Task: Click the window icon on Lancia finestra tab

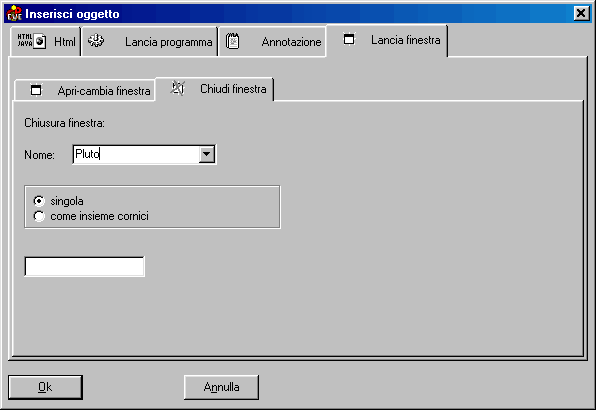Action: click(x=349, y=39)
